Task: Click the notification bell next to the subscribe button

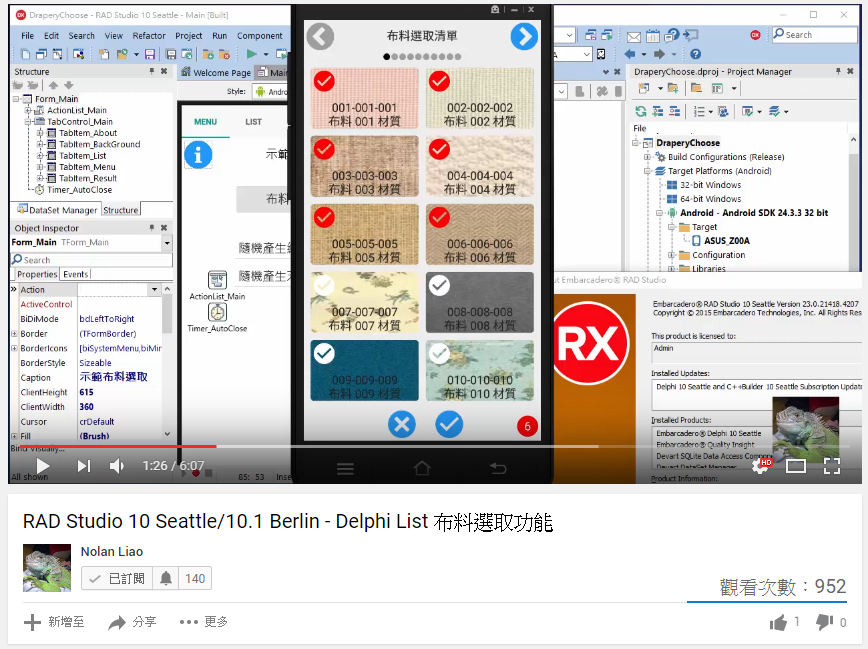Action: pyautogui.click(x=166, y=579)
